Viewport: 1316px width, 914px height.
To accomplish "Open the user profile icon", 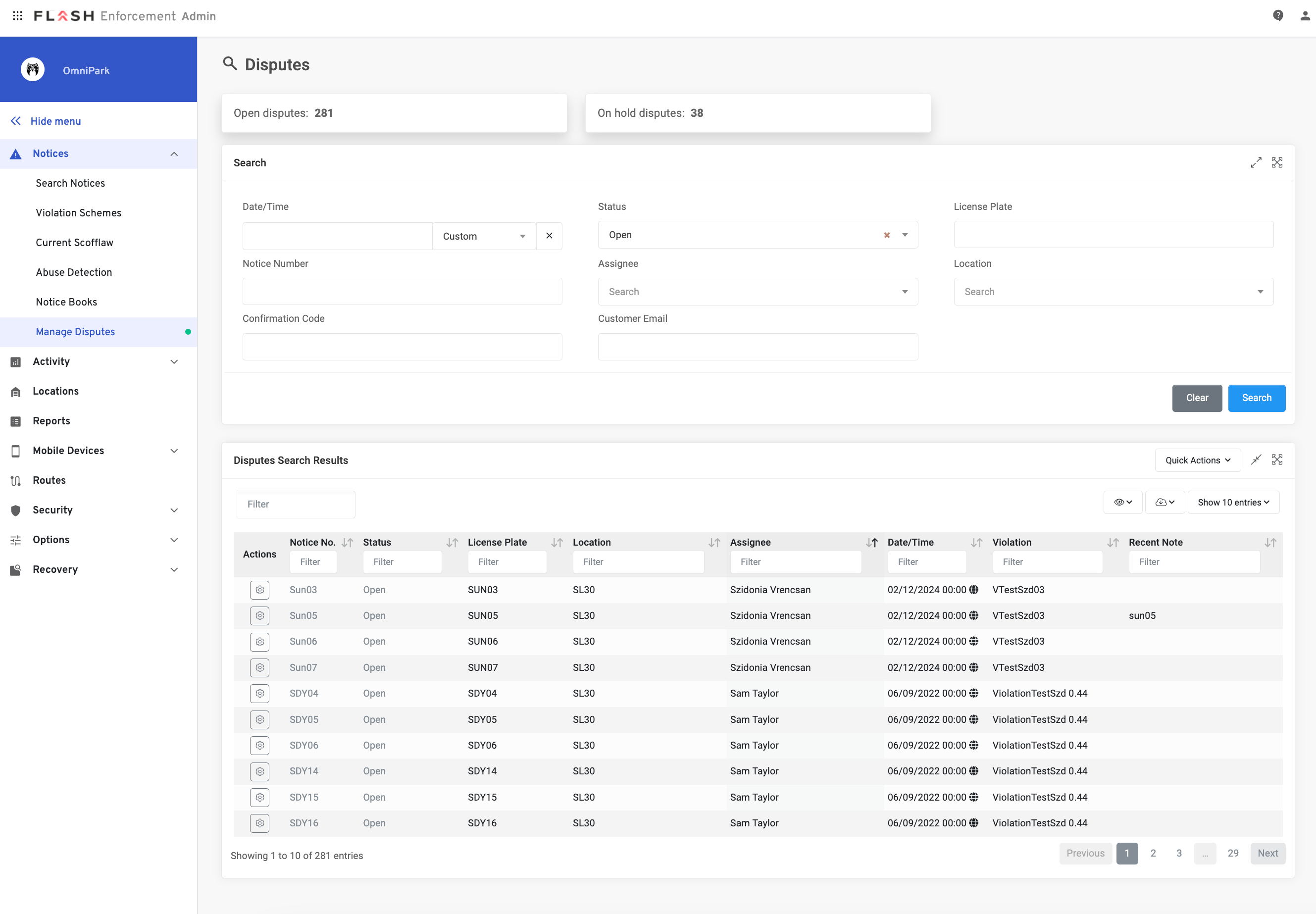I will tap(1305, 16).
